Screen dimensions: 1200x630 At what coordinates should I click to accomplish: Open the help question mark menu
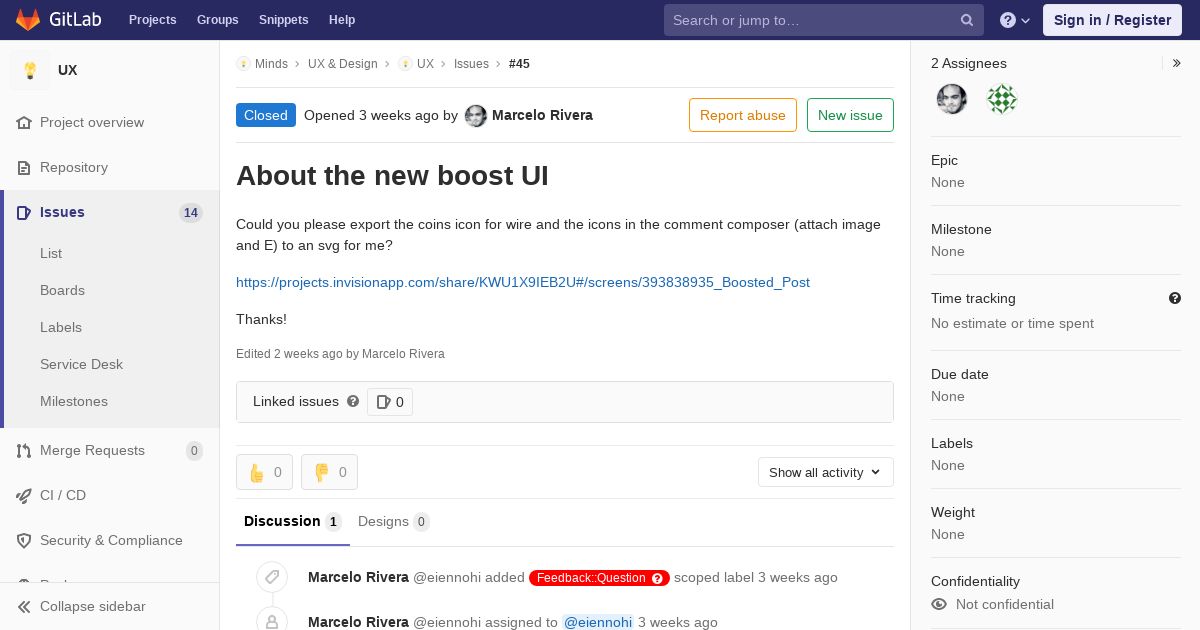(x=1015, y=20)
